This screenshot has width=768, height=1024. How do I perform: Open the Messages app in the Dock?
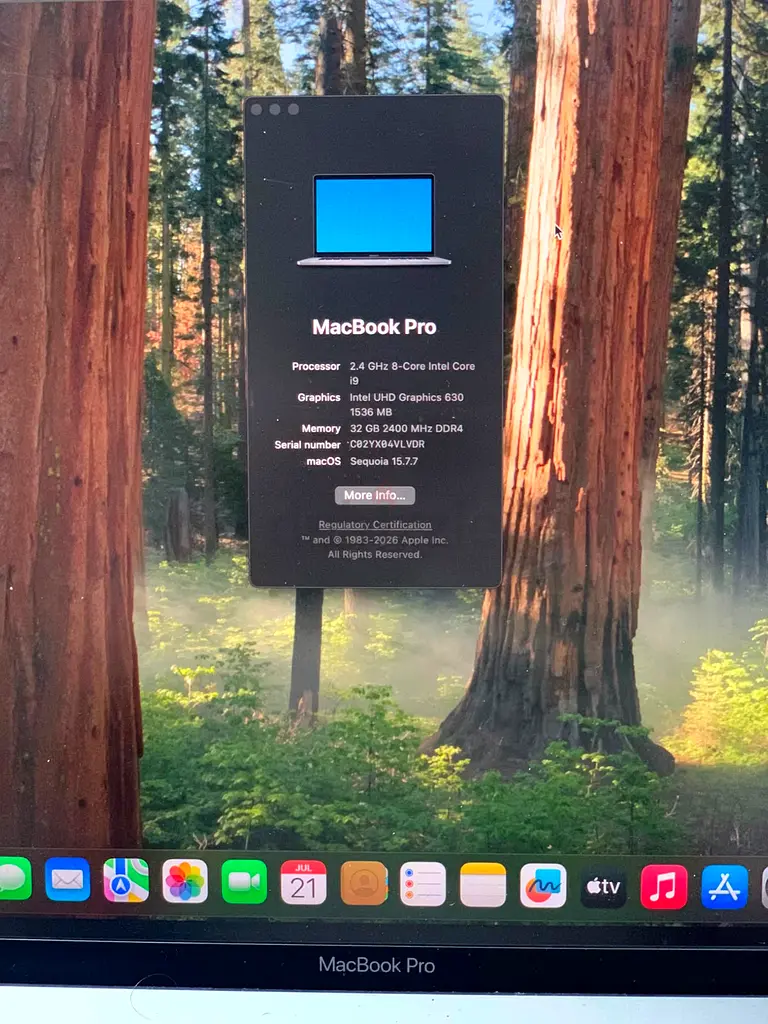click(13, 878)
